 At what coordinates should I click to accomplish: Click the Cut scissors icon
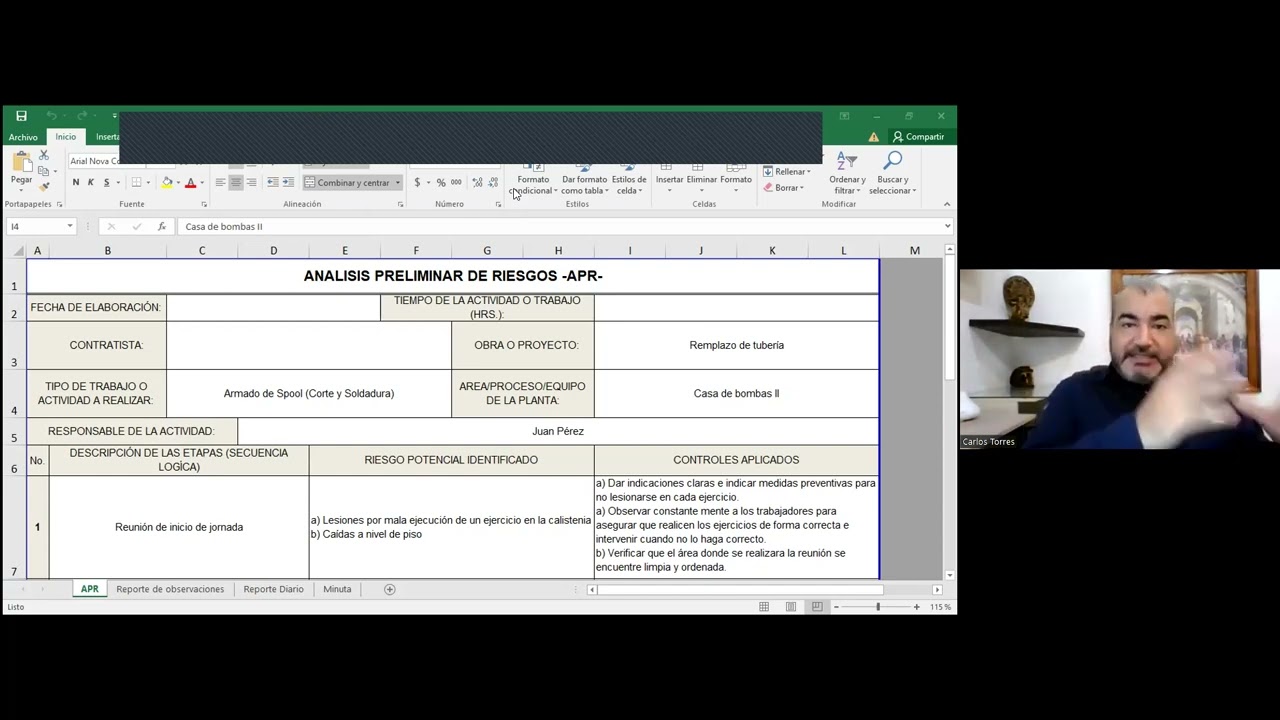coord(43,156)
